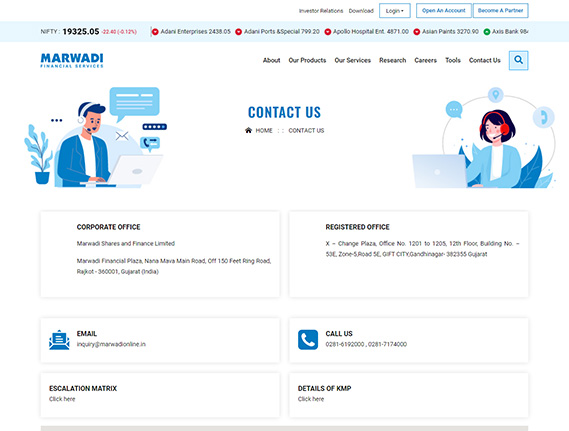Click the Apollo Hospital Ent. 4871.00 ticker
569x431 pixels.
(371, 32)
